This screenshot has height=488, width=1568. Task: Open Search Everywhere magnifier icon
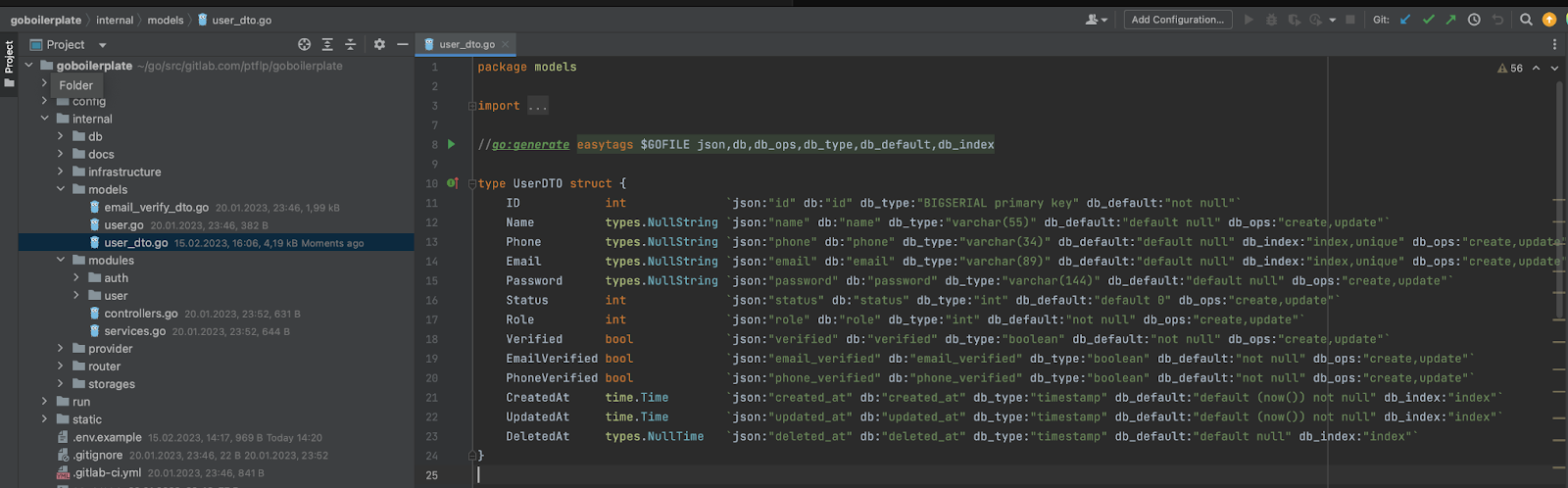pos(1526,20)
